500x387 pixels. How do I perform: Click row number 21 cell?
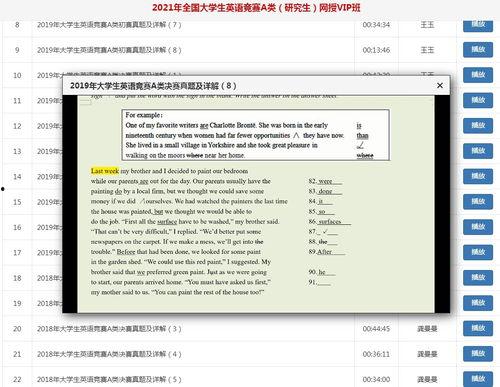[17, 354]
